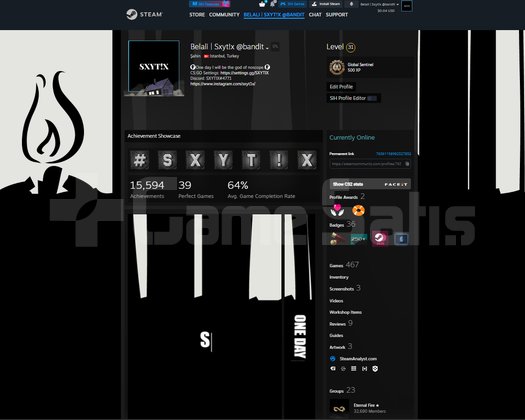Screen dimensions: 525x420
Task: Click the bracketed H icon under SteamAnalyst
Action: pos(364,368)
